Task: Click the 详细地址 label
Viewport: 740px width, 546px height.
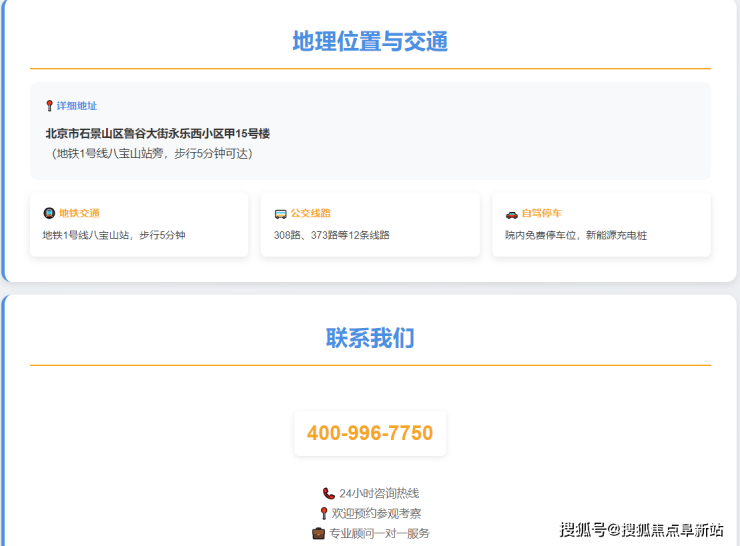Action: point(77,106)
